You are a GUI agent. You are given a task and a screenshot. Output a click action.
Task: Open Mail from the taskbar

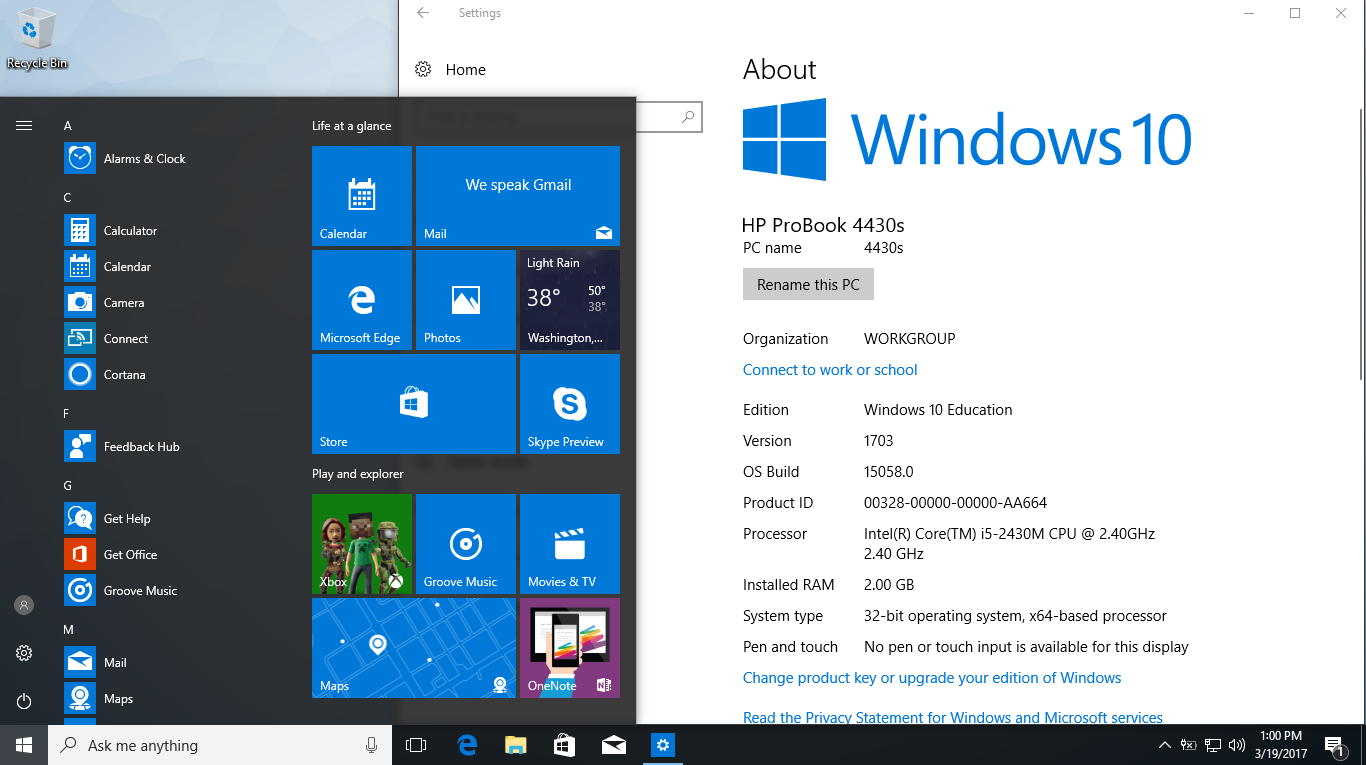tap(613, 745)
